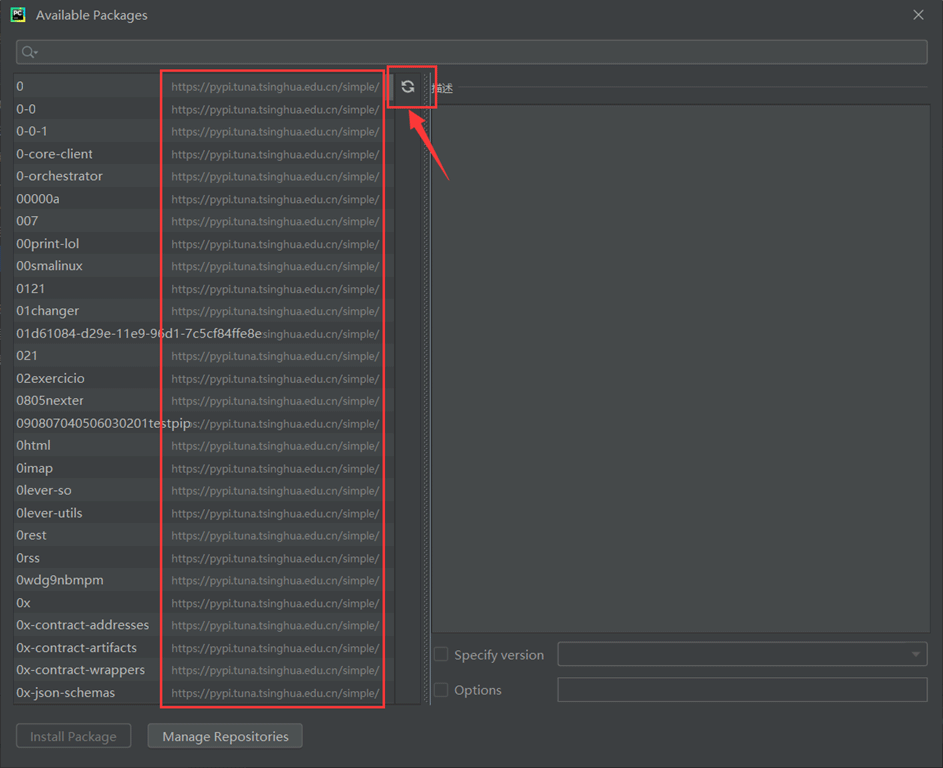Select the 0-orchestrator package

[x=60, y=176]
